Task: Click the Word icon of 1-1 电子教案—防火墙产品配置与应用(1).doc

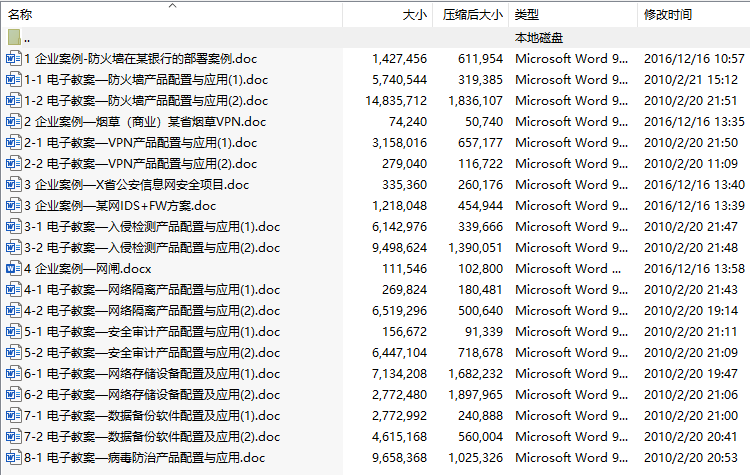Action: pyautogui.click(x=13, y=80)
